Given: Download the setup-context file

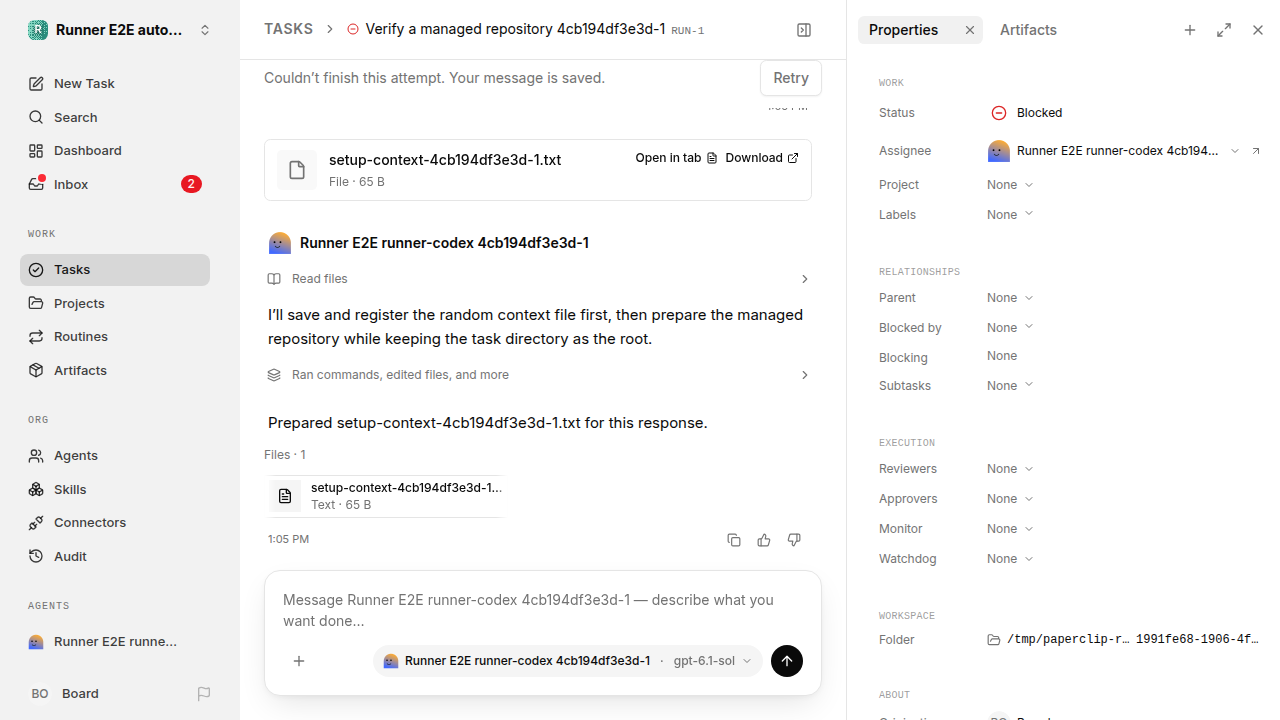Looking at the screenshot, I should [762, 158].
